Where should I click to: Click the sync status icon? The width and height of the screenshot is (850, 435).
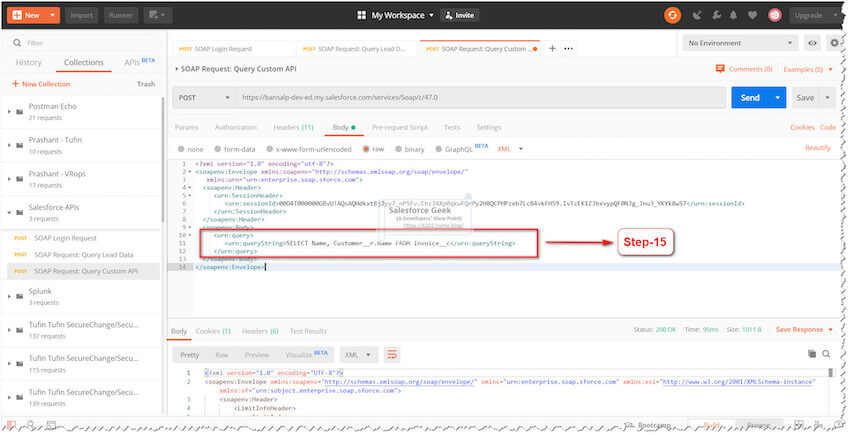click(672, 15)
